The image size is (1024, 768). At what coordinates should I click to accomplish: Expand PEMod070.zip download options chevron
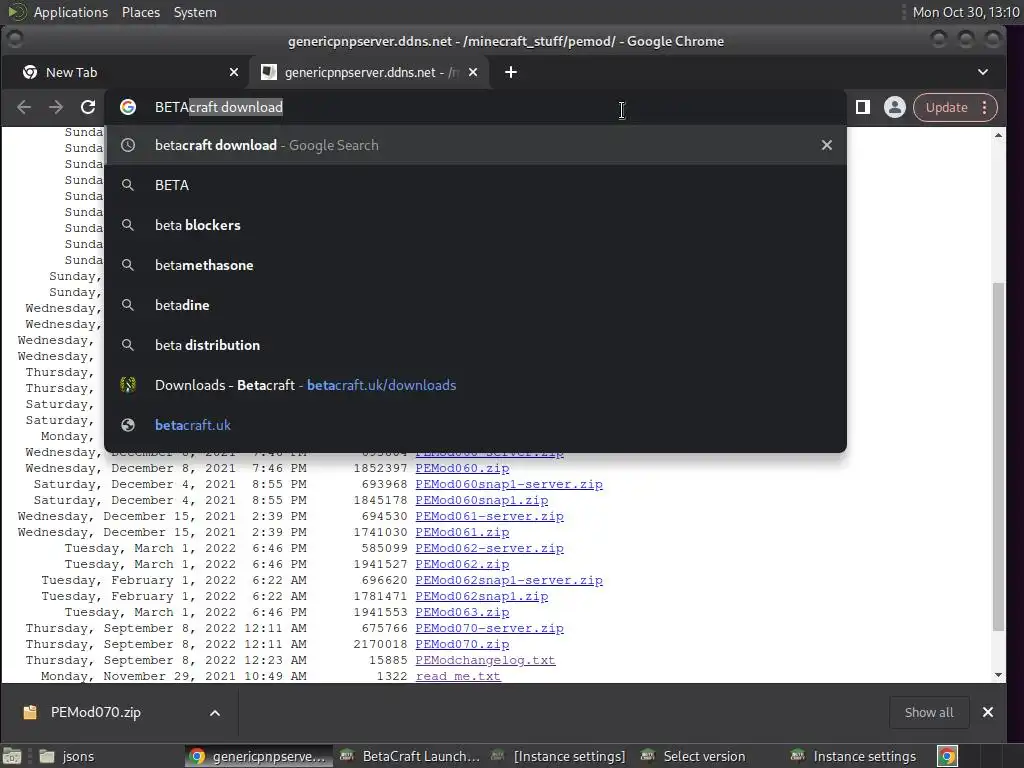[215, 713]
